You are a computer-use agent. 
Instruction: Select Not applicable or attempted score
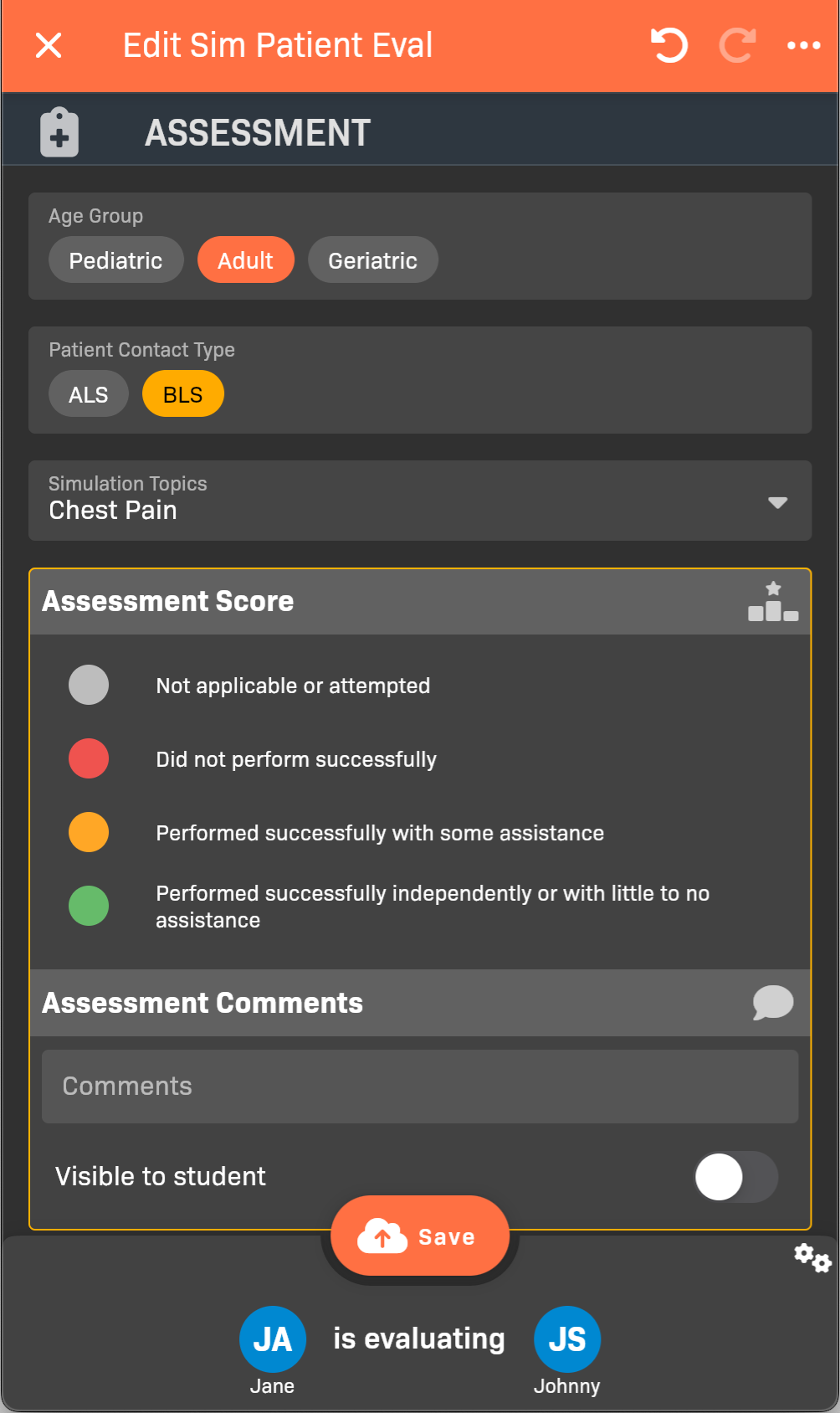(89, 685)
